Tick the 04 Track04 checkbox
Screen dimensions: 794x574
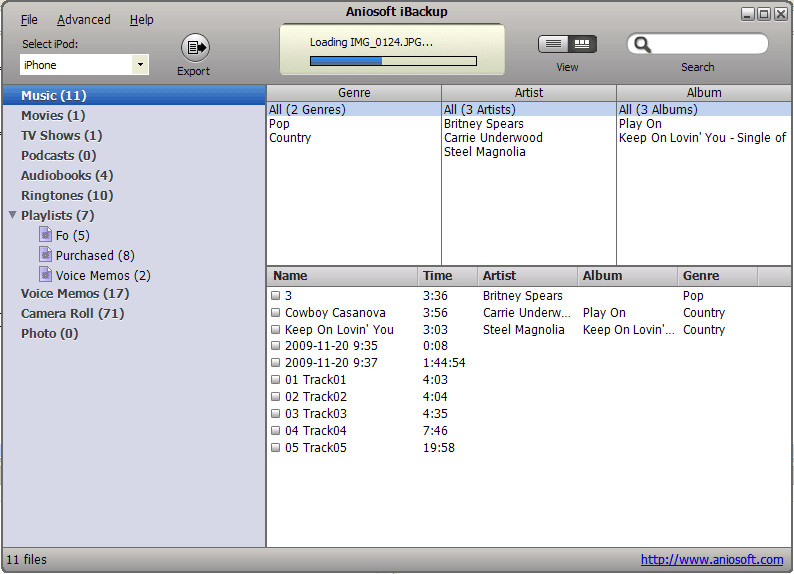[275, 430]
